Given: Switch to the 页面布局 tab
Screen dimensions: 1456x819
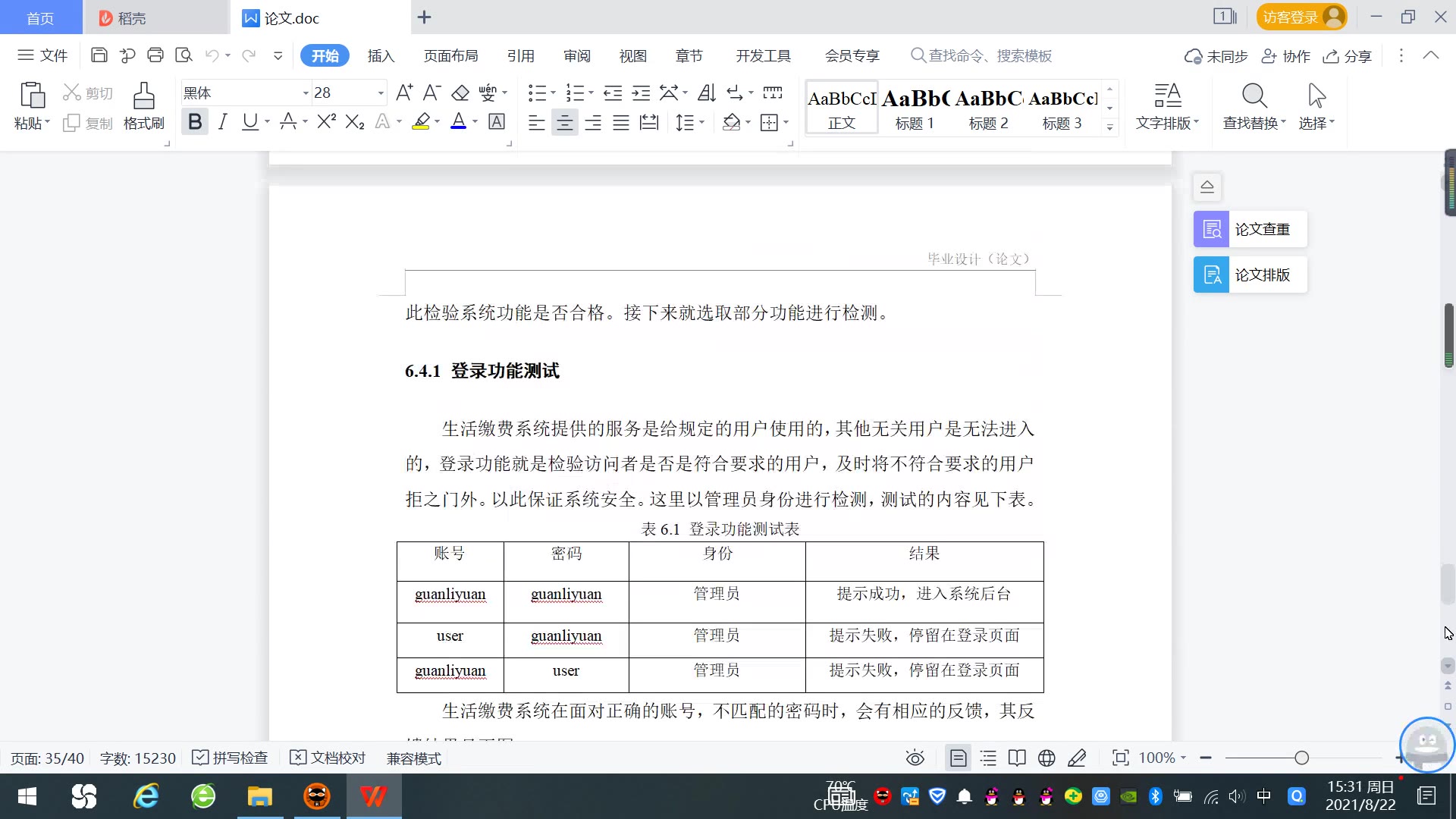Looking at the screenshot, I should pos(450,56).
